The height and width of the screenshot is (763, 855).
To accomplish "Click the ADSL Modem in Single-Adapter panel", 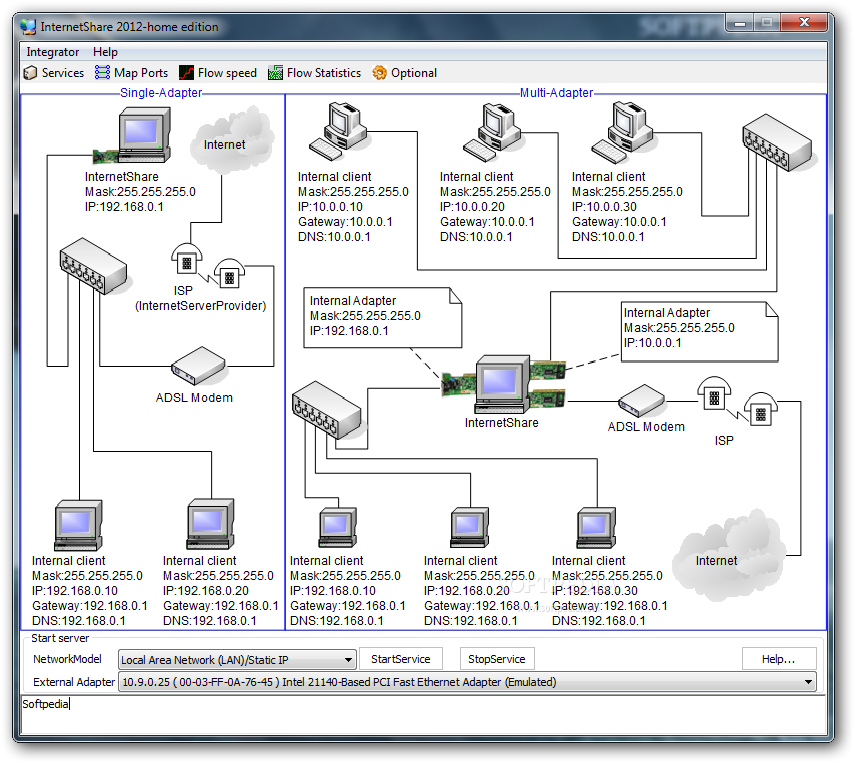I will click(x=197, y=365).
